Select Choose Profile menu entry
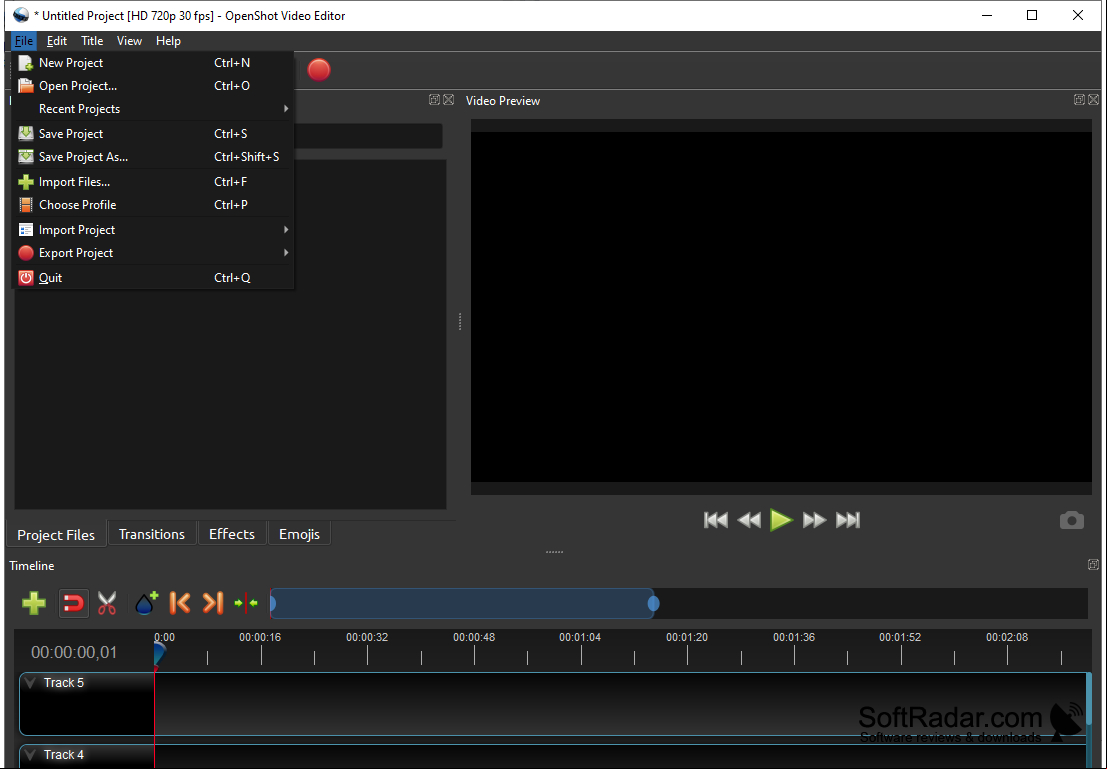This screenshot has width=1107, height=769. (152, 205)
